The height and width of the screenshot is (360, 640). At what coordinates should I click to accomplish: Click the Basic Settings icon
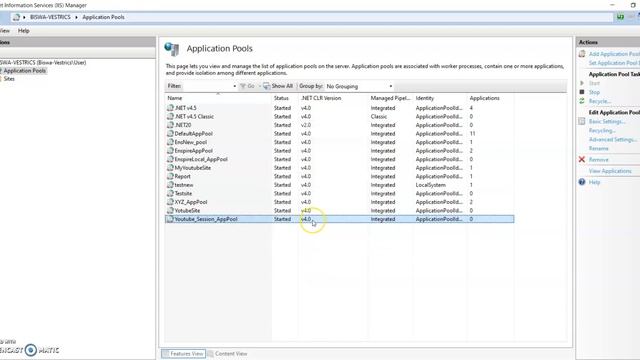[582, 121]
